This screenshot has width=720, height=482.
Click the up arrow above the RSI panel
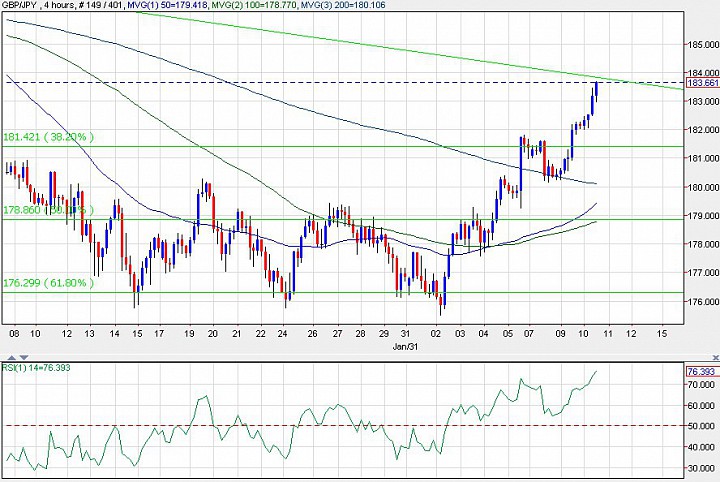[x=12, y=357]
